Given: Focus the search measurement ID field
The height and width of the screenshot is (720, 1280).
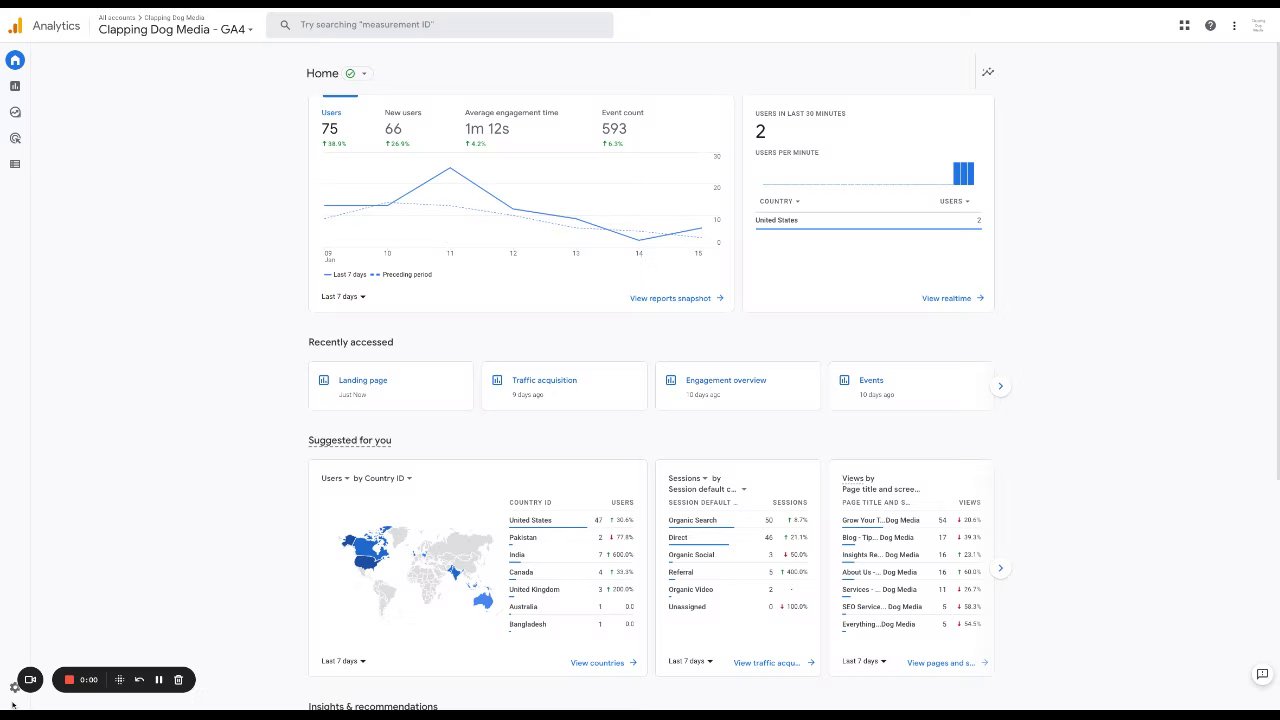Looking at the screenshot, I should click(x=440, y=25).
